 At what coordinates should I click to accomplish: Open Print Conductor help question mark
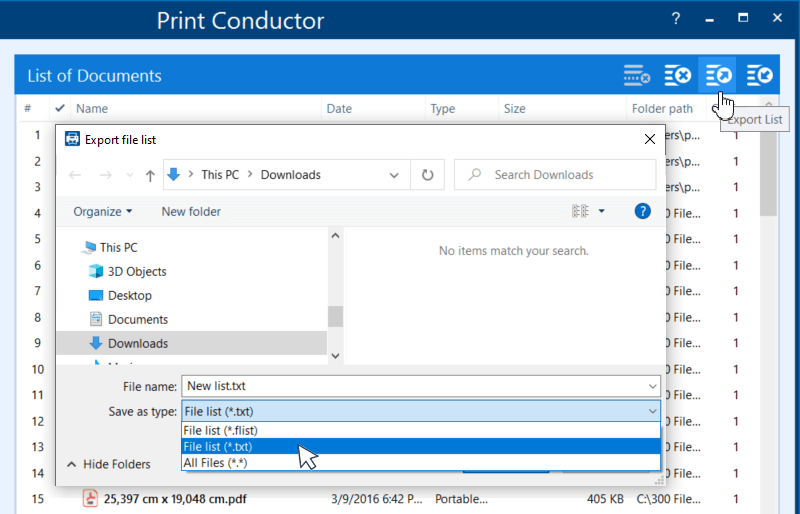tap(676, 19)
